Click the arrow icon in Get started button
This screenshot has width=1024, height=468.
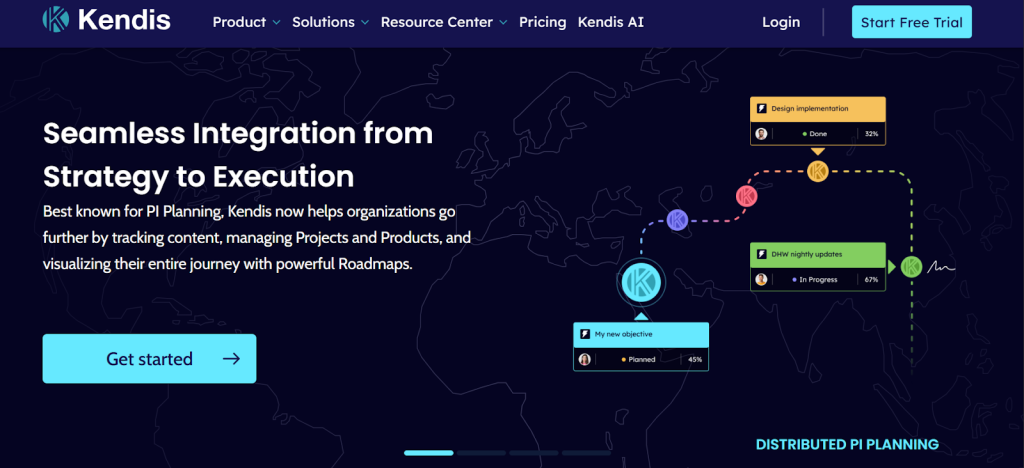pyautogui.click(x=231, y=359)
